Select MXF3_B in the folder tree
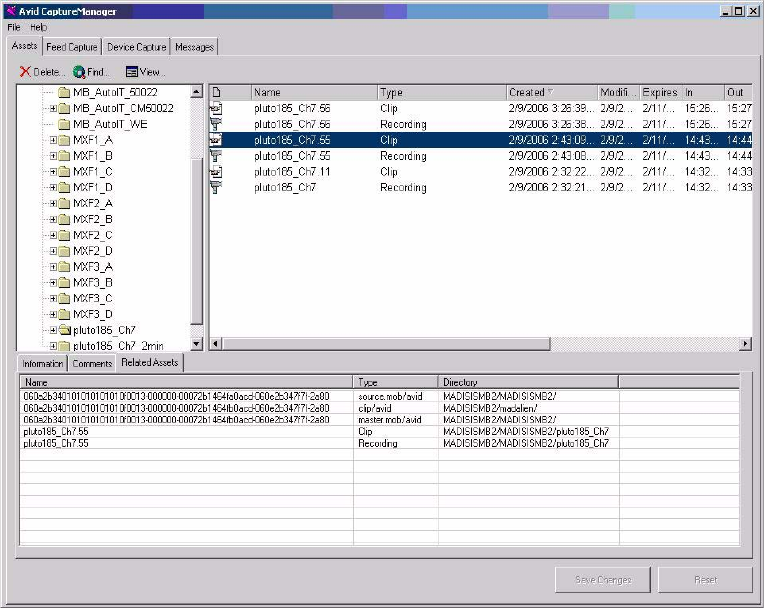The height and width of the screenshot is (608, 764). coord(93,283)
